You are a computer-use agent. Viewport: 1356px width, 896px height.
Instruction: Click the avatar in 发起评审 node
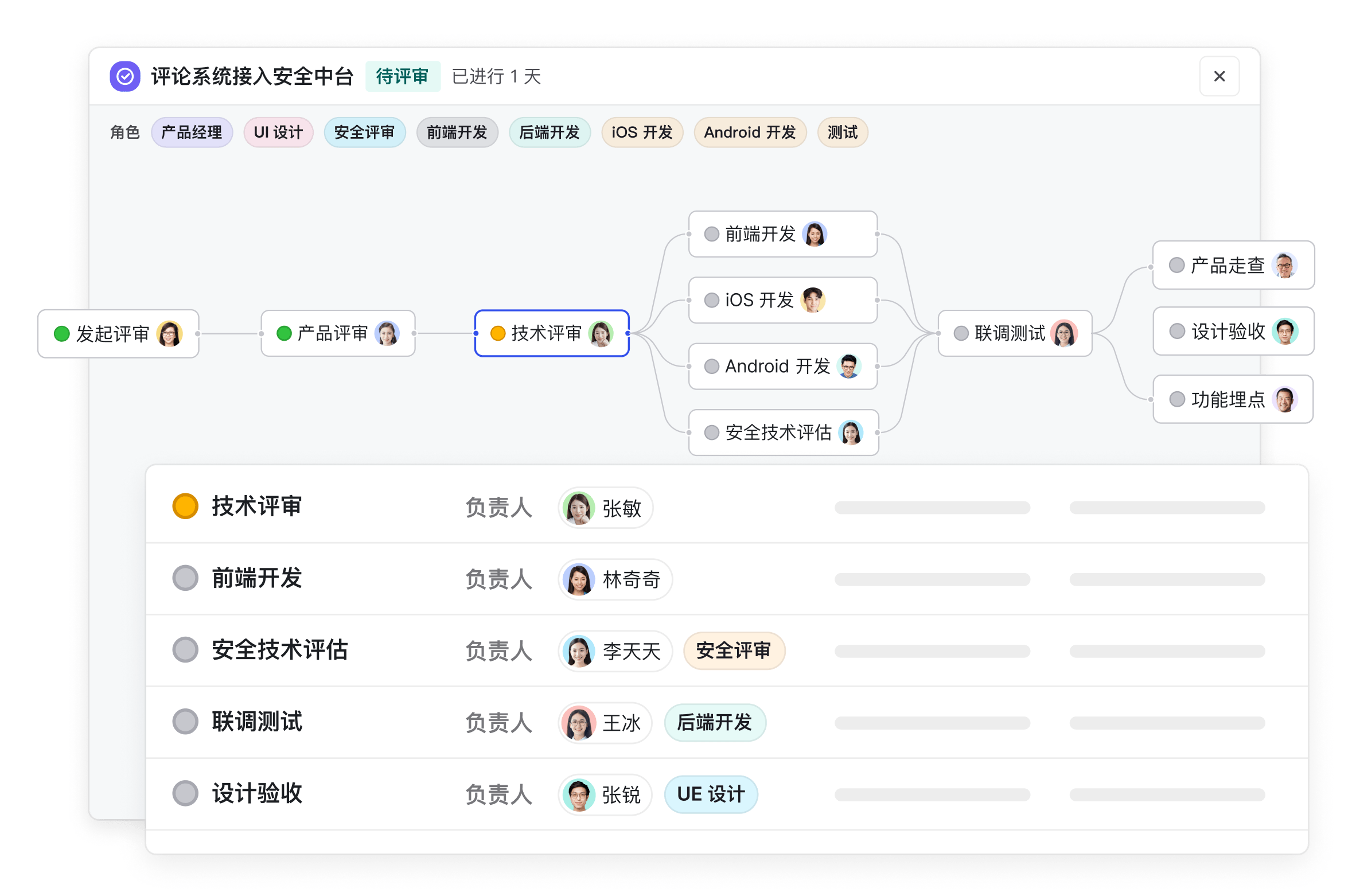pos(170,334)
